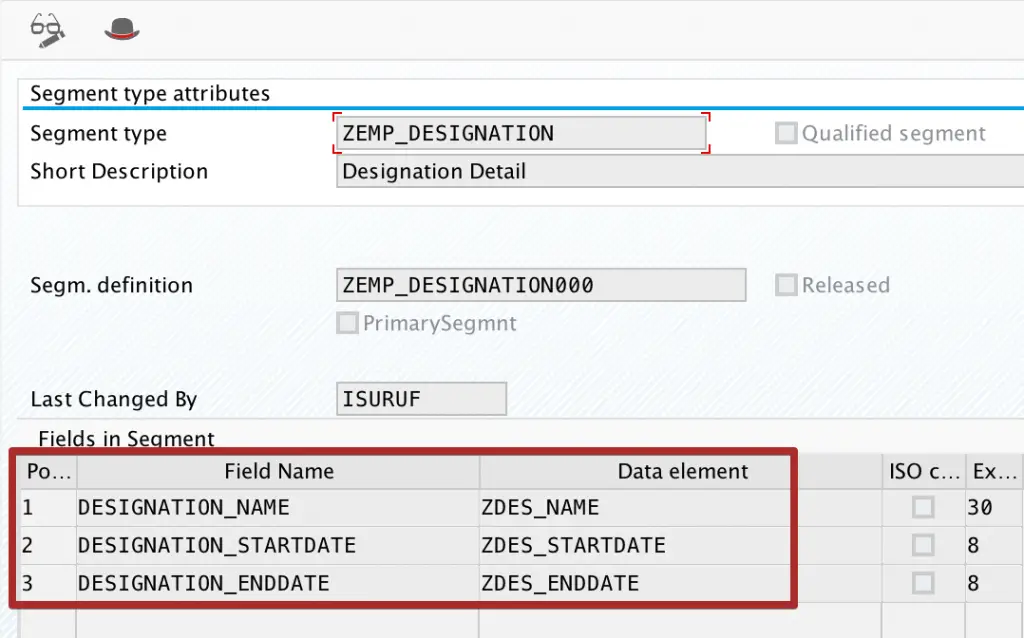1024x638 pixels.
Task: Toggle the PrimarySegmnt checkbox
Action: pyautogui.click(x=347, y=323)
